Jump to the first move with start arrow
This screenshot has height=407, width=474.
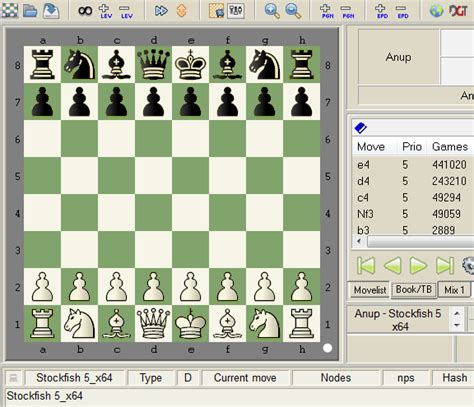tap(366, 266)
